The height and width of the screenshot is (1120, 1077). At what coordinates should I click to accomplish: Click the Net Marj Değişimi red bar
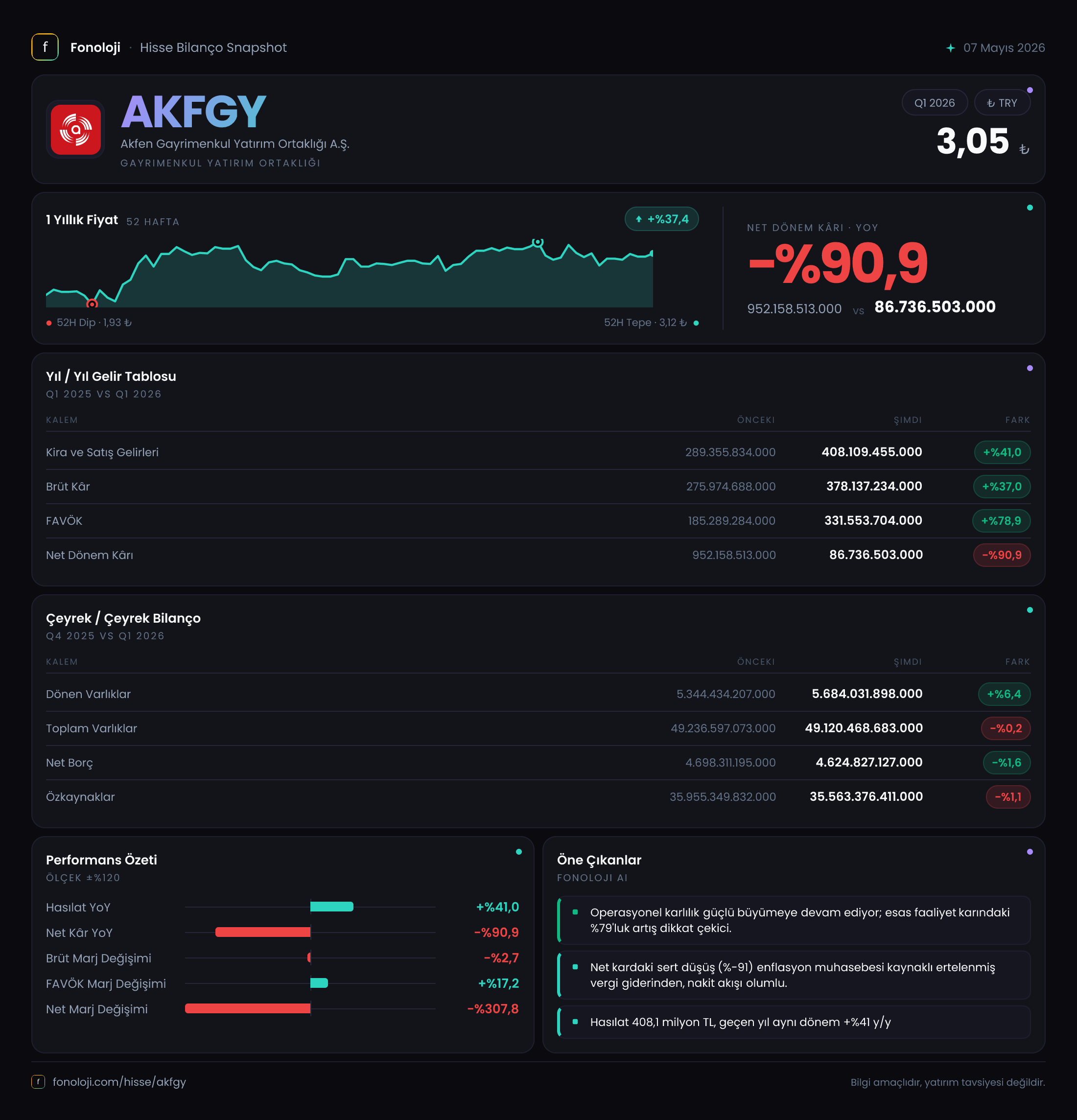tap(248, 1008)
